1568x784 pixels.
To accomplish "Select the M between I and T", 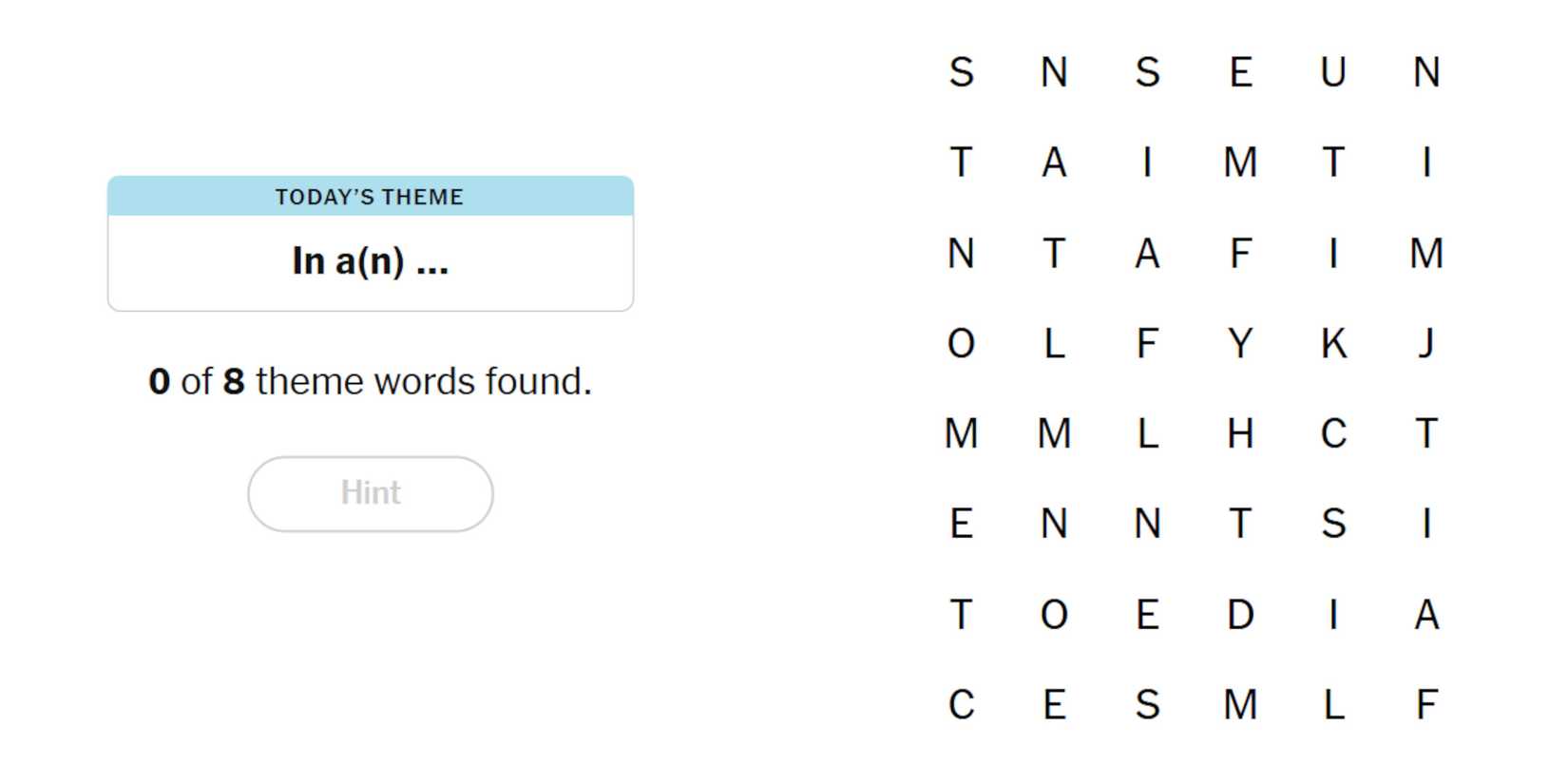I will [1240, 163].
